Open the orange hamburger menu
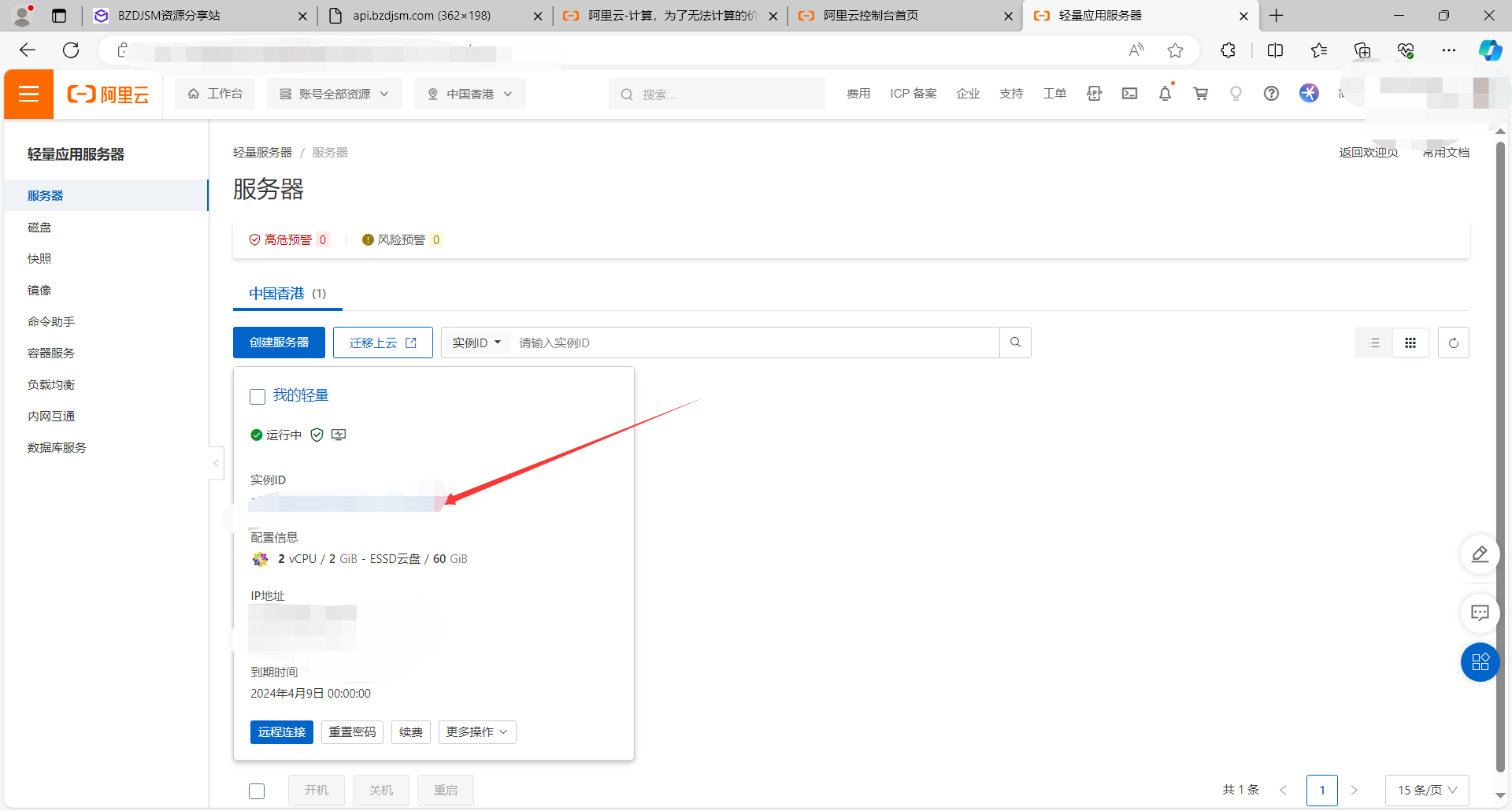 click(28, 94)
